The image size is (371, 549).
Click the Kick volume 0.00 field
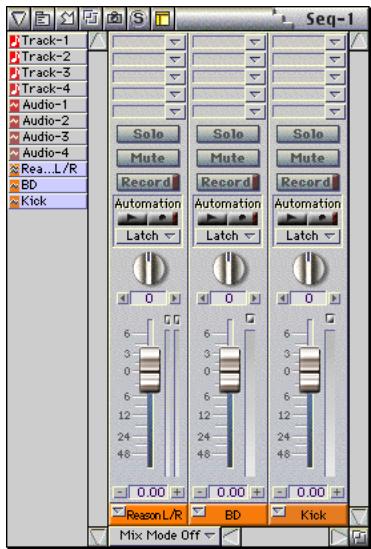tap(310, 492)
